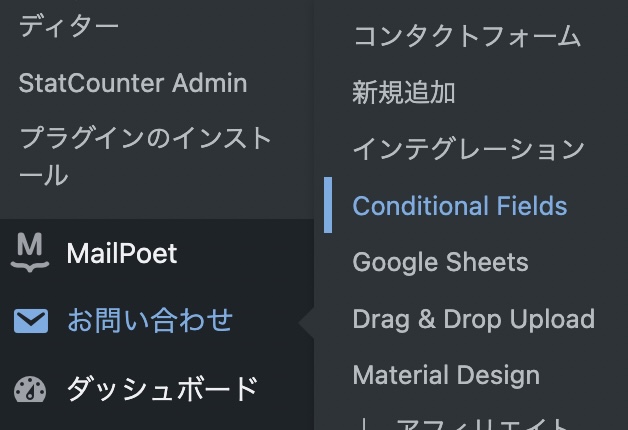Click the submenu flyout arrow pointer

click(x=307, y=321)
